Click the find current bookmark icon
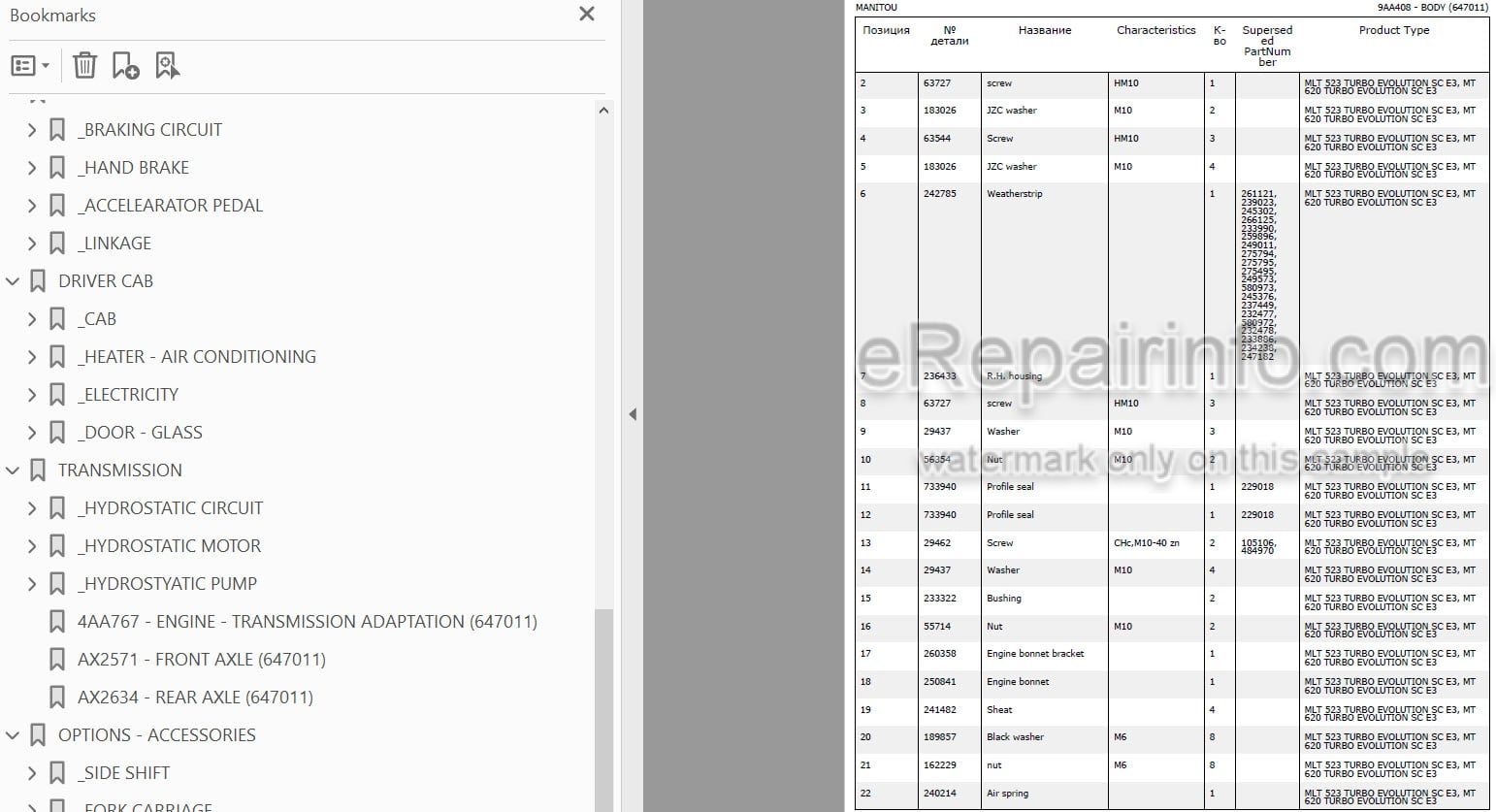The image size is (1496, 812). pos(167,66)
